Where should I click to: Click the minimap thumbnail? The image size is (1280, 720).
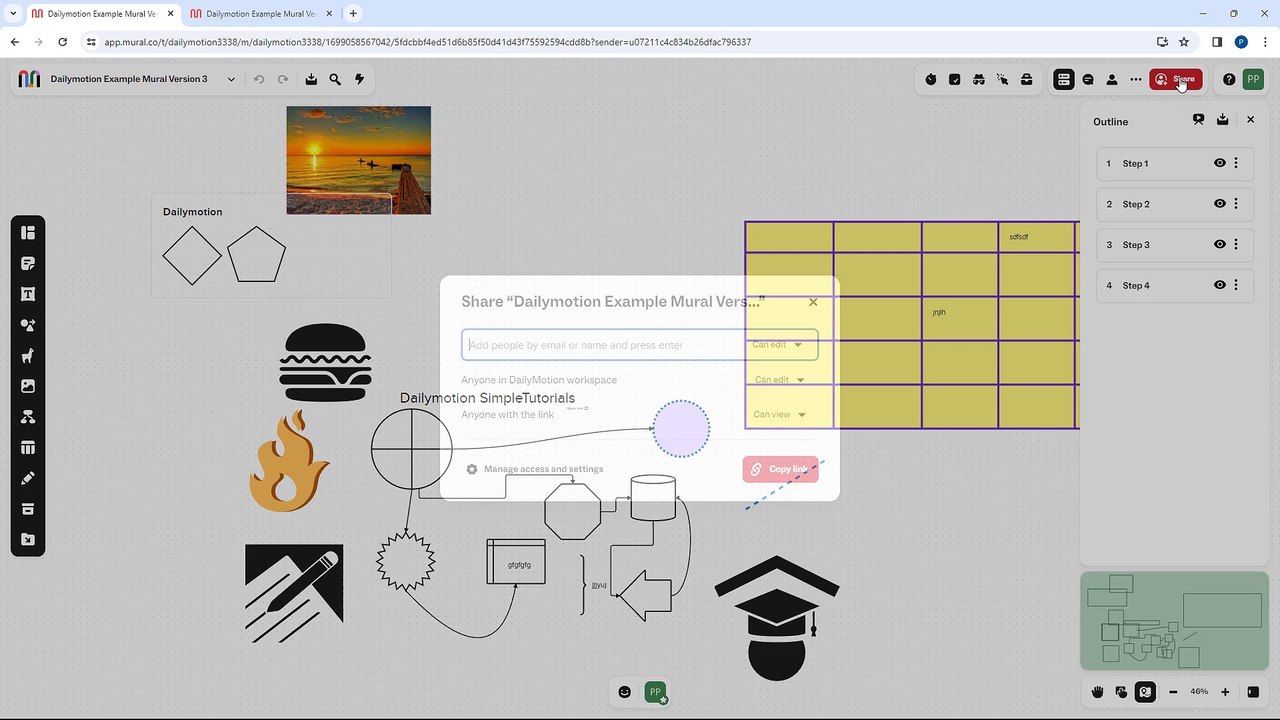(1174, 620)
